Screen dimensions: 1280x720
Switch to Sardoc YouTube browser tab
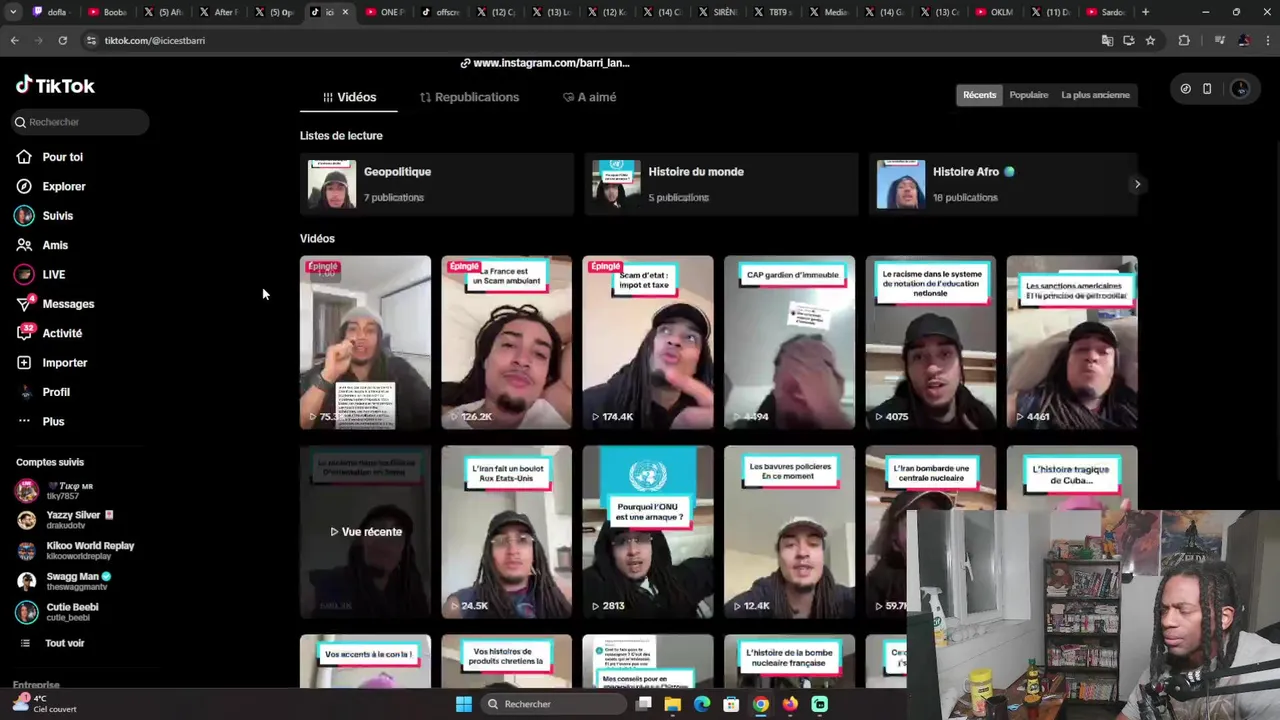tap(1105, 12)
